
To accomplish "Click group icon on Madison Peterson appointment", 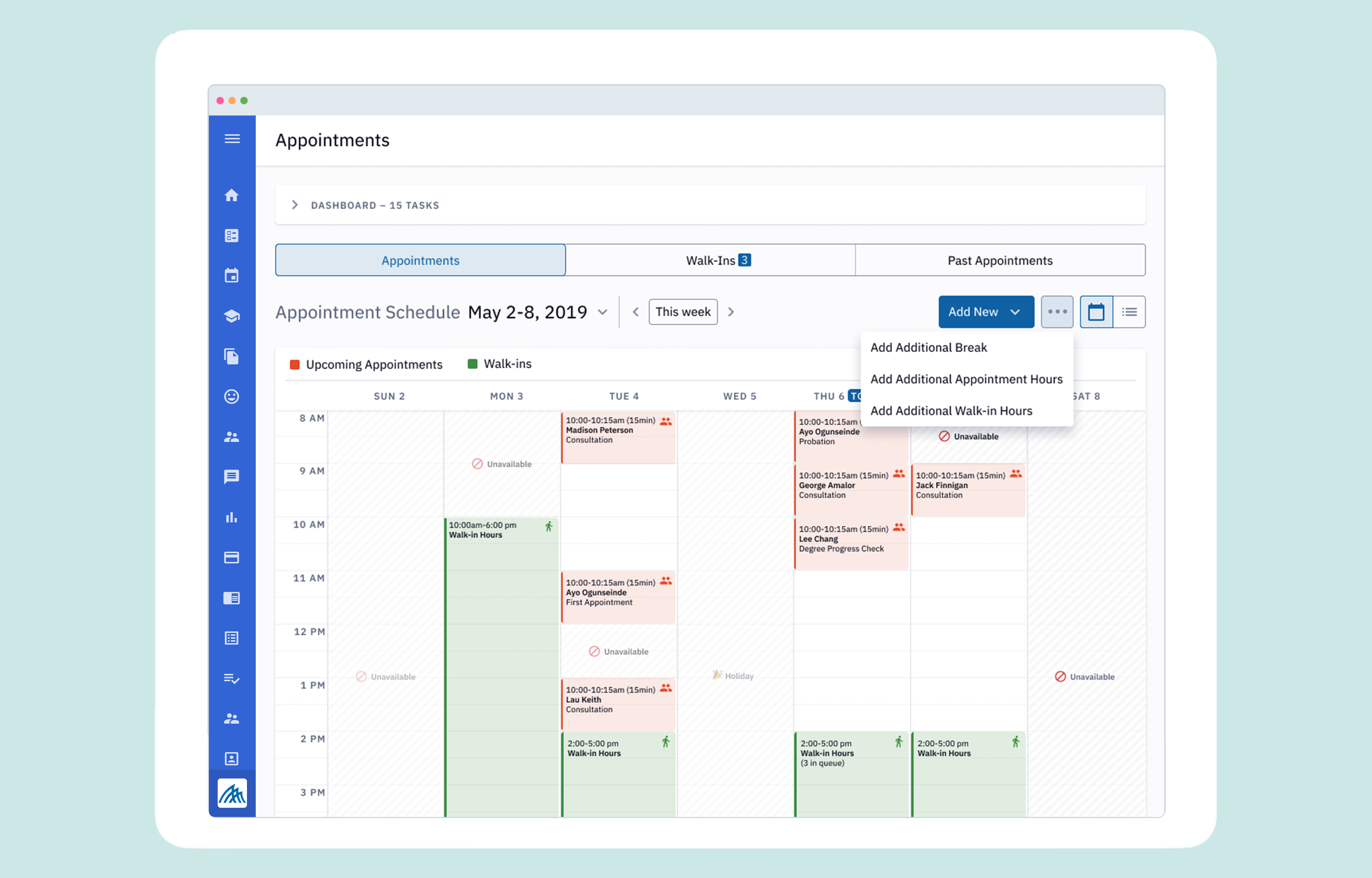I will pyautogui.click(x=666, y=421).
